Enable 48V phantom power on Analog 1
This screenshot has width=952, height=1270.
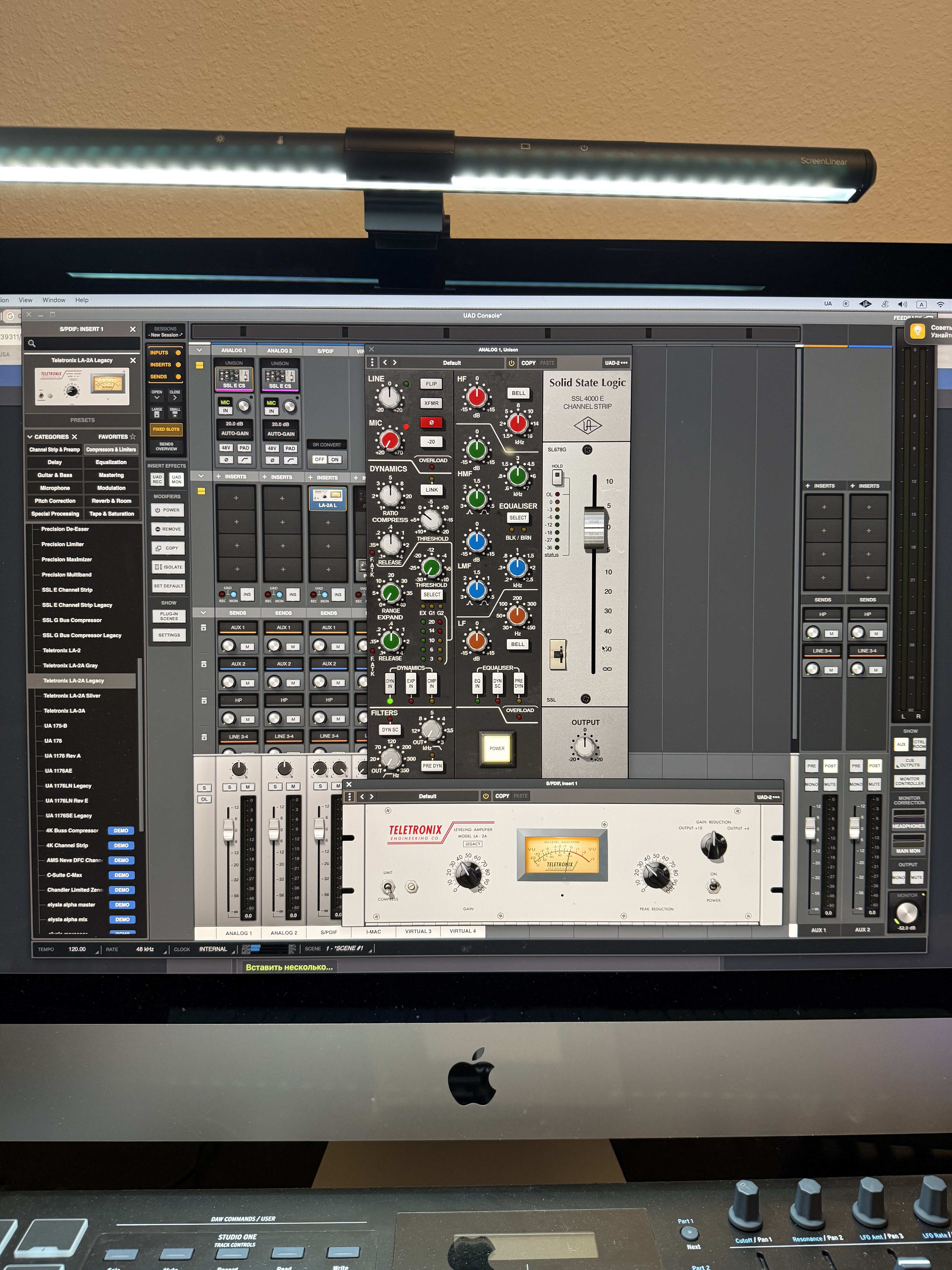[x=226, y=448]
